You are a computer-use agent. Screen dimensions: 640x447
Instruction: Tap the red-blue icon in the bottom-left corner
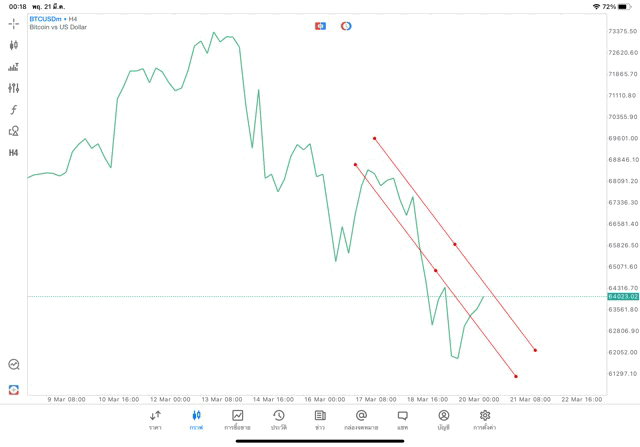pyautogui.click(x=14, y=389)
